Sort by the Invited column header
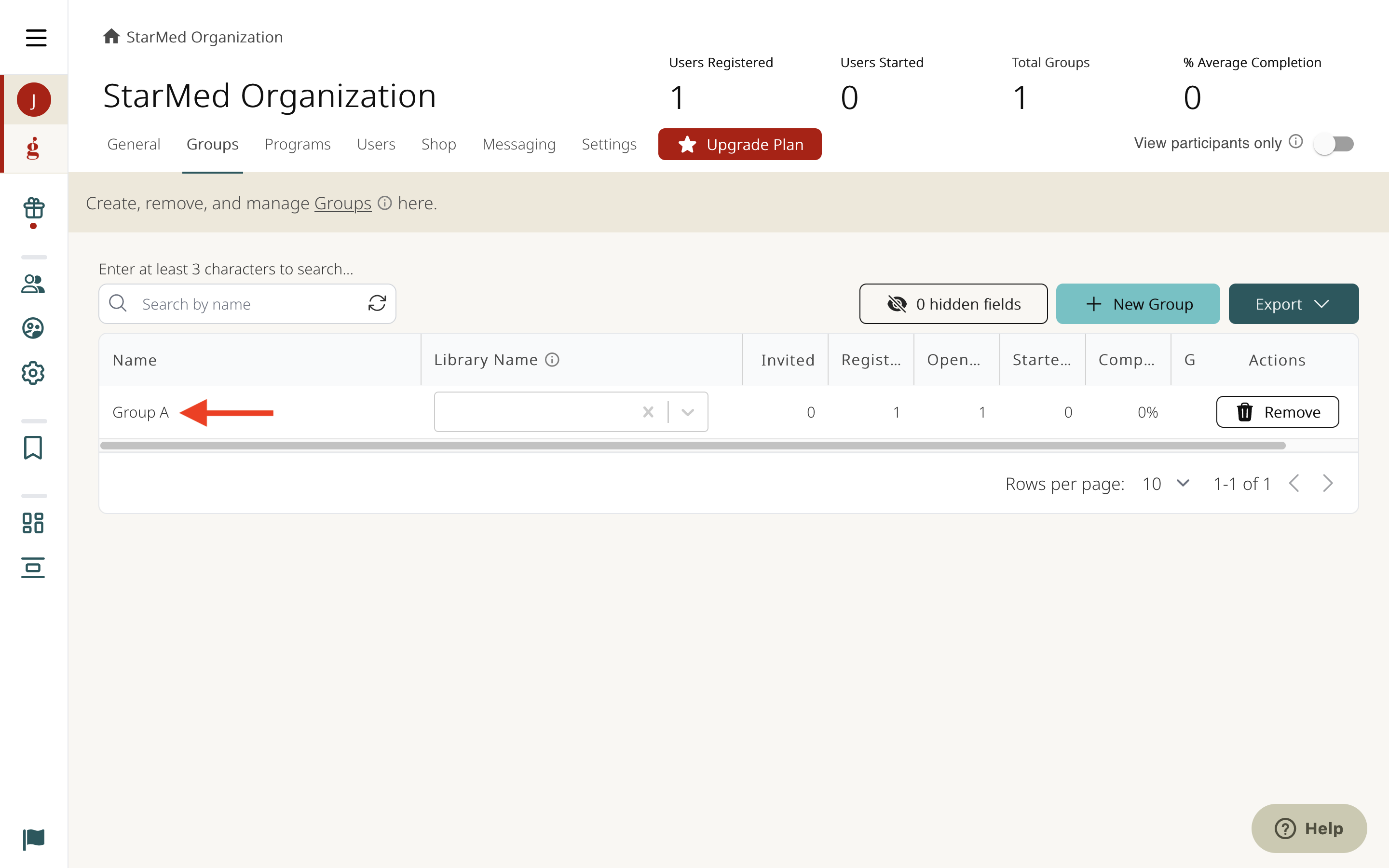1389x868 pixels. pos(788,360)
